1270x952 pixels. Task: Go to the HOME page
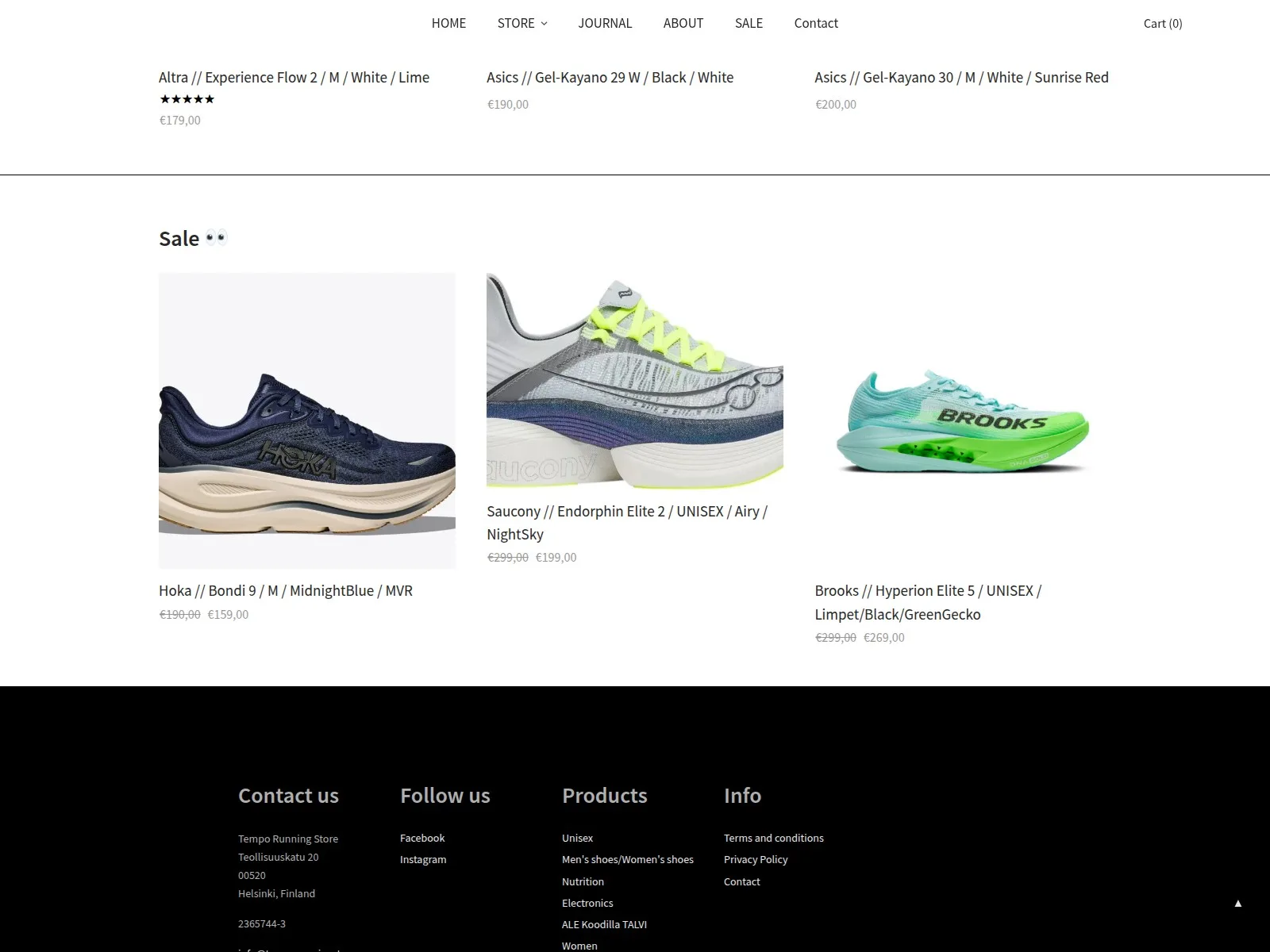point(448,23)
